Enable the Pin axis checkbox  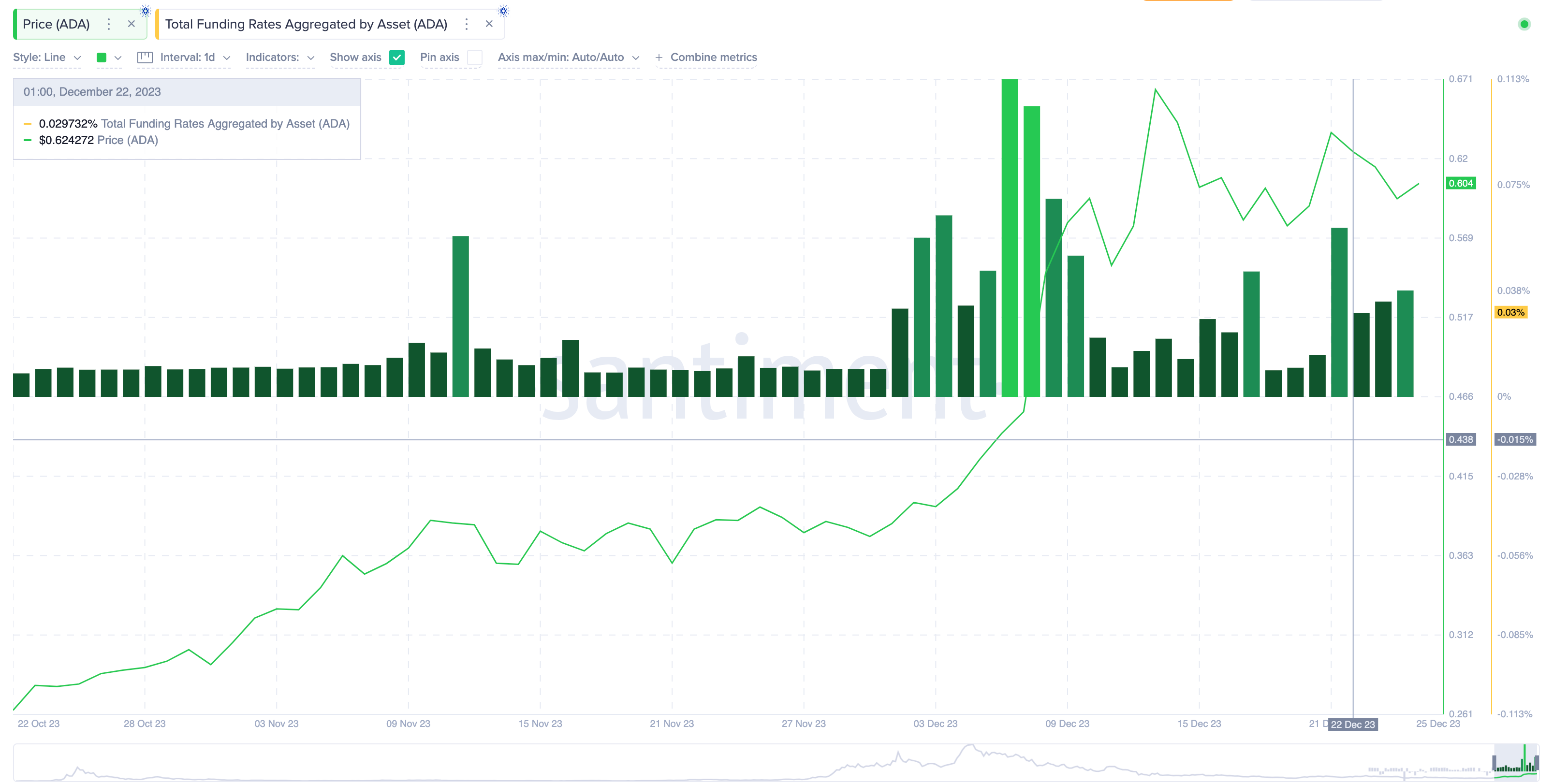point(474,57)
